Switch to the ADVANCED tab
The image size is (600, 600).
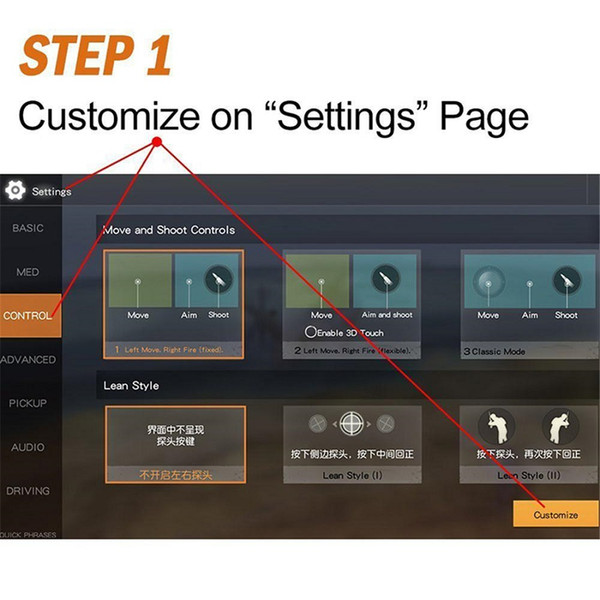[28, 360]
